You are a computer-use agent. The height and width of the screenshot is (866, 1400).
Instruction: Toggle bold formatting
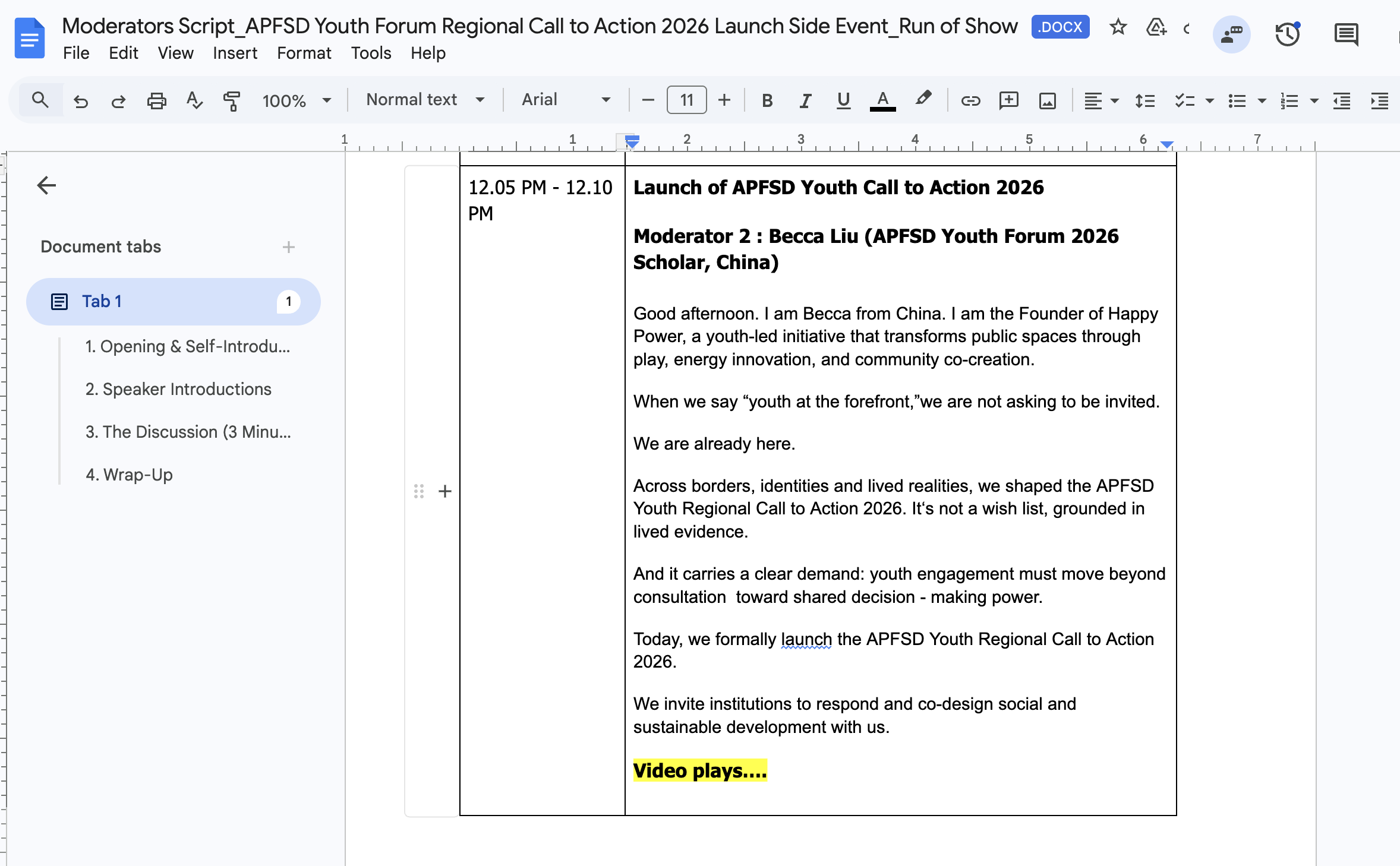(767, 100)
